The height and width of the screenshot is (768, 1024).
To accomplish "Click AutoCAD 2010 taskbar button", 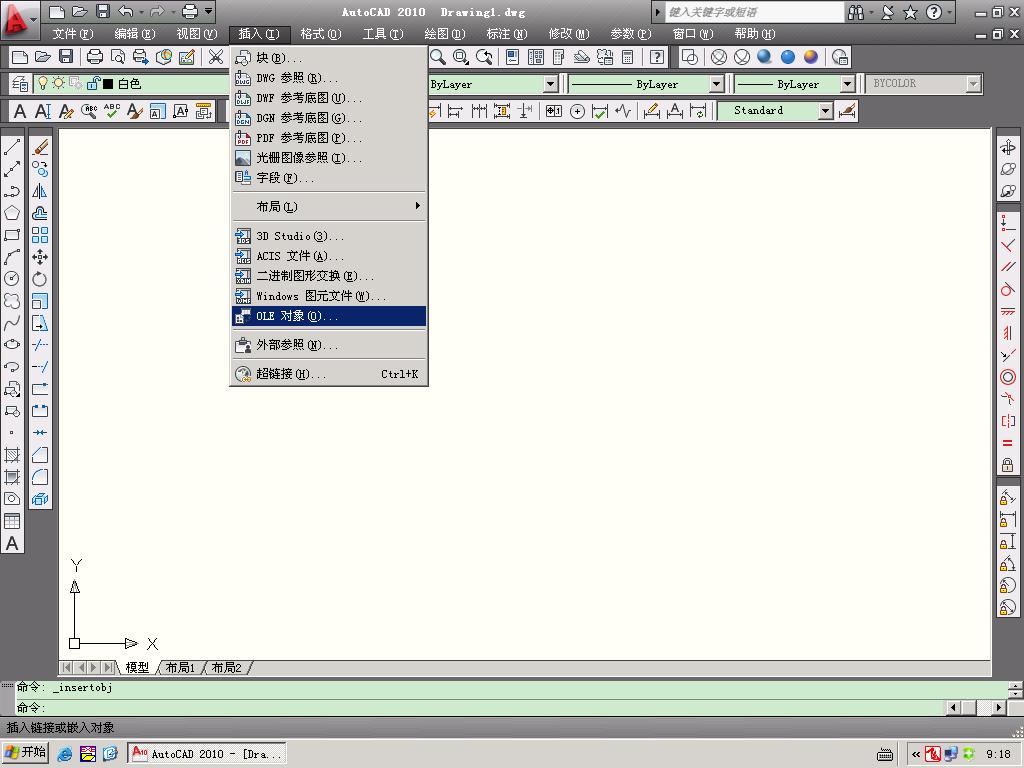I will click(x=206, y=754).
